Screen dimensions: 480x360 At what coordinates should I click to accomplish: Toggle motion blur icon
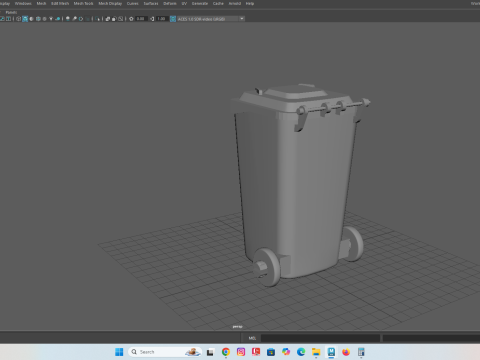[74, 19]
